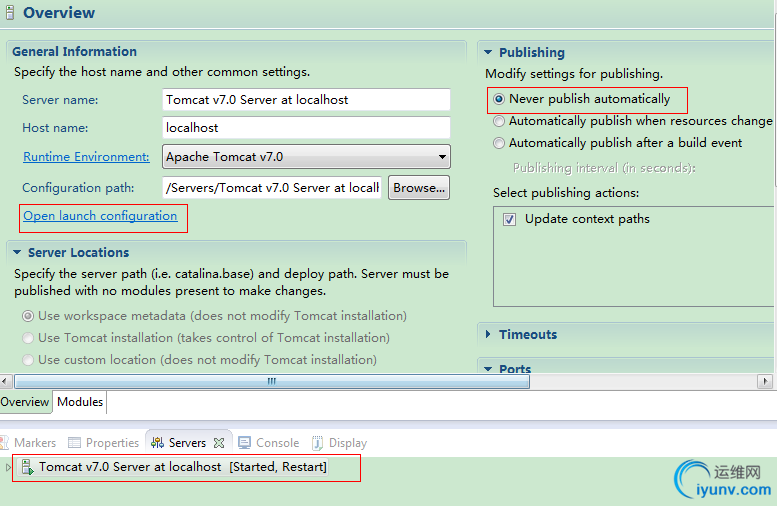Screen dimensions: 777x506
Task: Click the Markers view icon
Action: pyautogui.click(x=4, y=443)
